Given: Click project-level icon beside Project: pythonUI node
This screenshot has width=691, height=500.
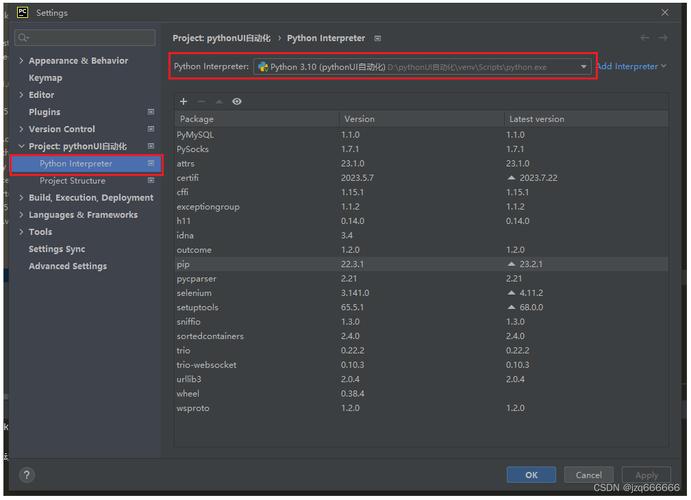Looking at the screenshot, I should click(151, 146).
